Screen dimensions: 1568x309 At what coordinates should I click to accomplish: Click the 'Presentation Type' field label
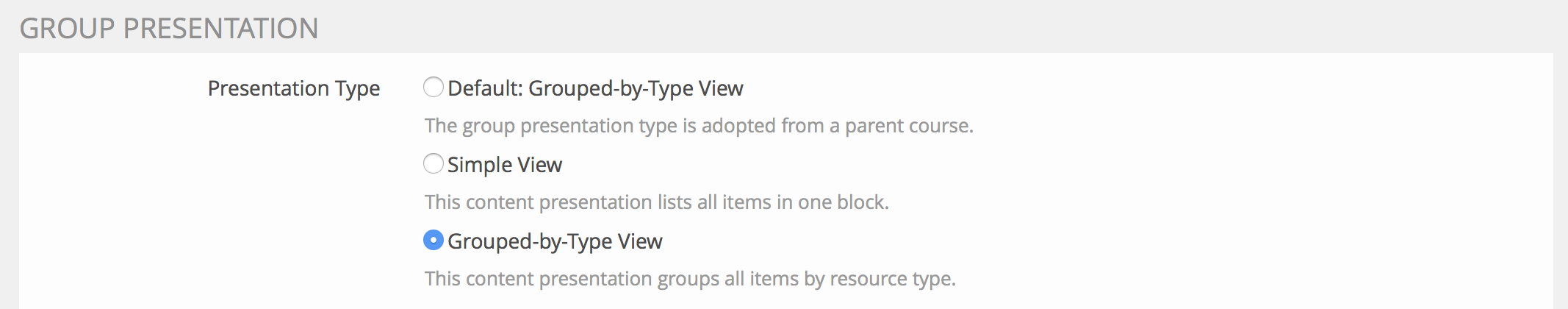pos(294,88)
